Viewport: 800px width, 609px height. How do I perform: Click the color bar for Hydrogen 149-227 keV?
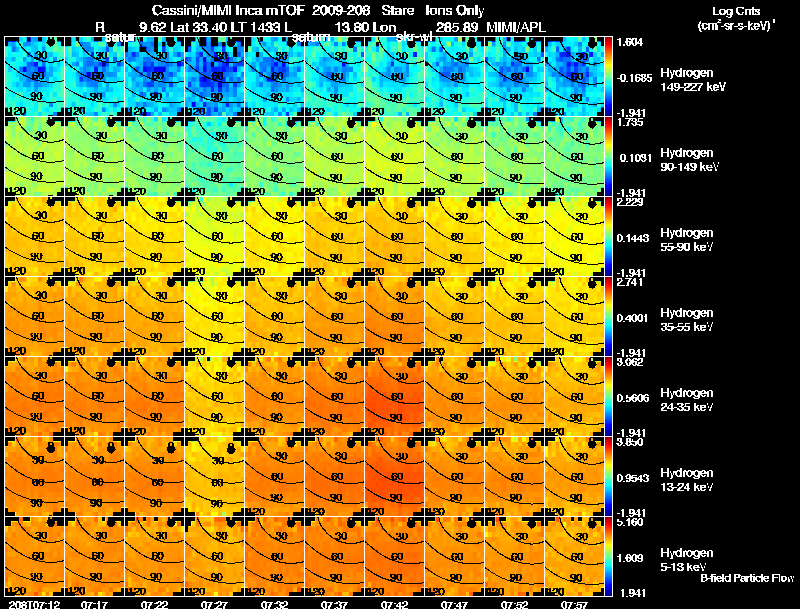[x=608, y=77]
